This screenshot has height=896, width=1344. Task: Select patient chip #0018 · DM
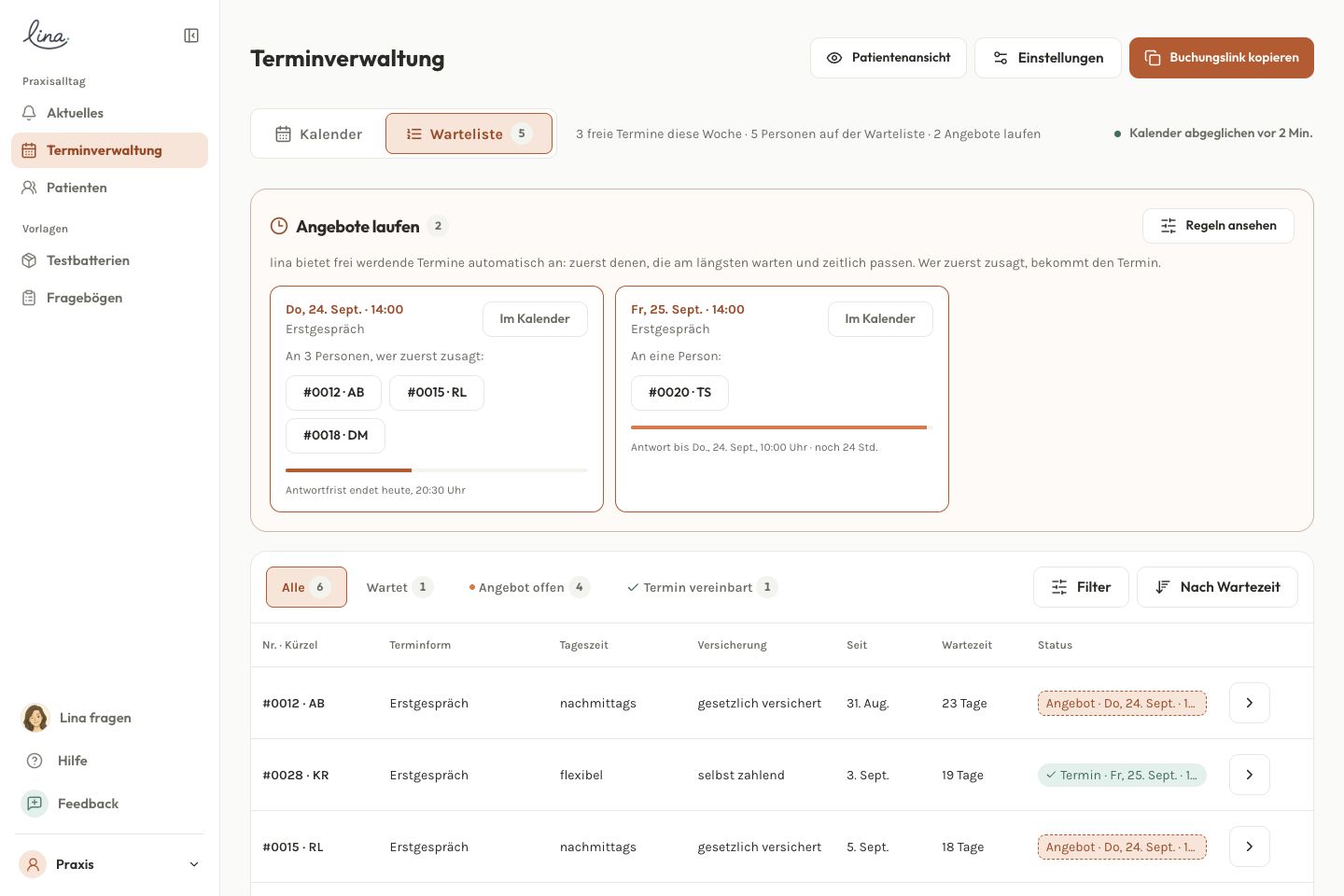coord(335,436)
